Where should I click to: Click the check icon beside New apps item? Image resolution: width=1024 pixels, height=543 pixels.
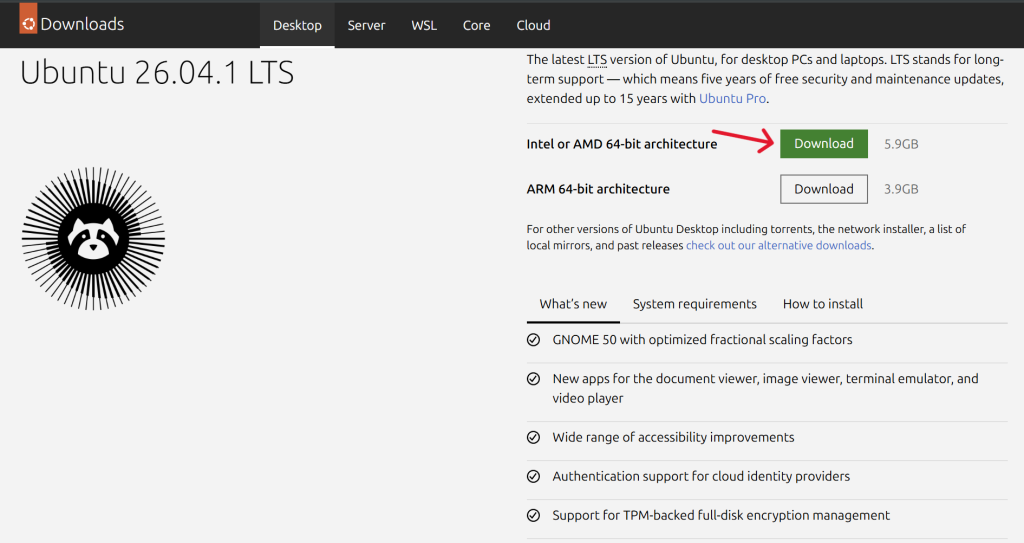click(534, 379)
